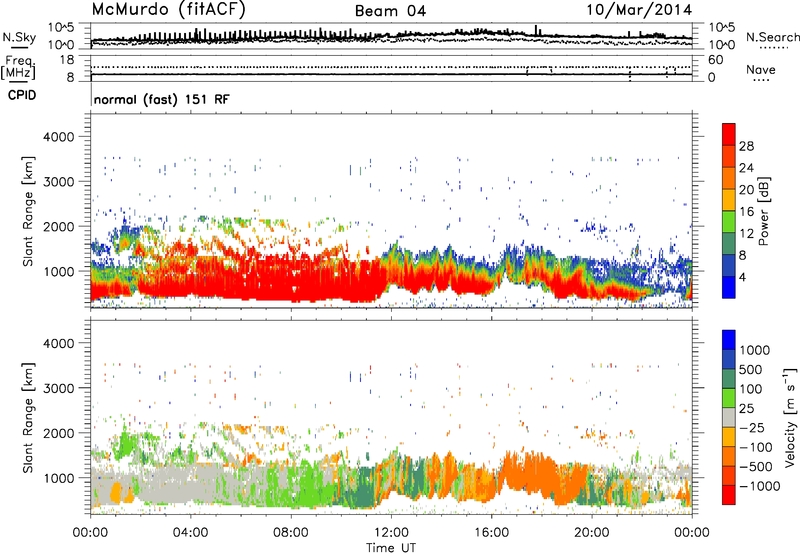Click the "Nave" legend label

[760, 70]
